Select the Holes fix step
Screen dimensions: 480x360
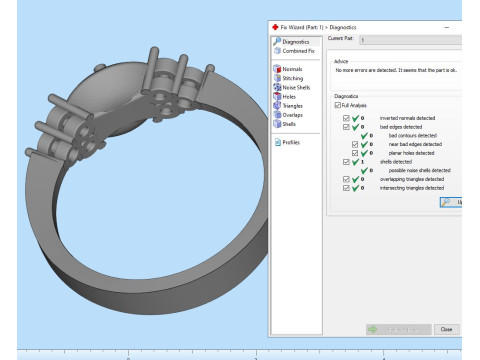click(x=285, y=97)
